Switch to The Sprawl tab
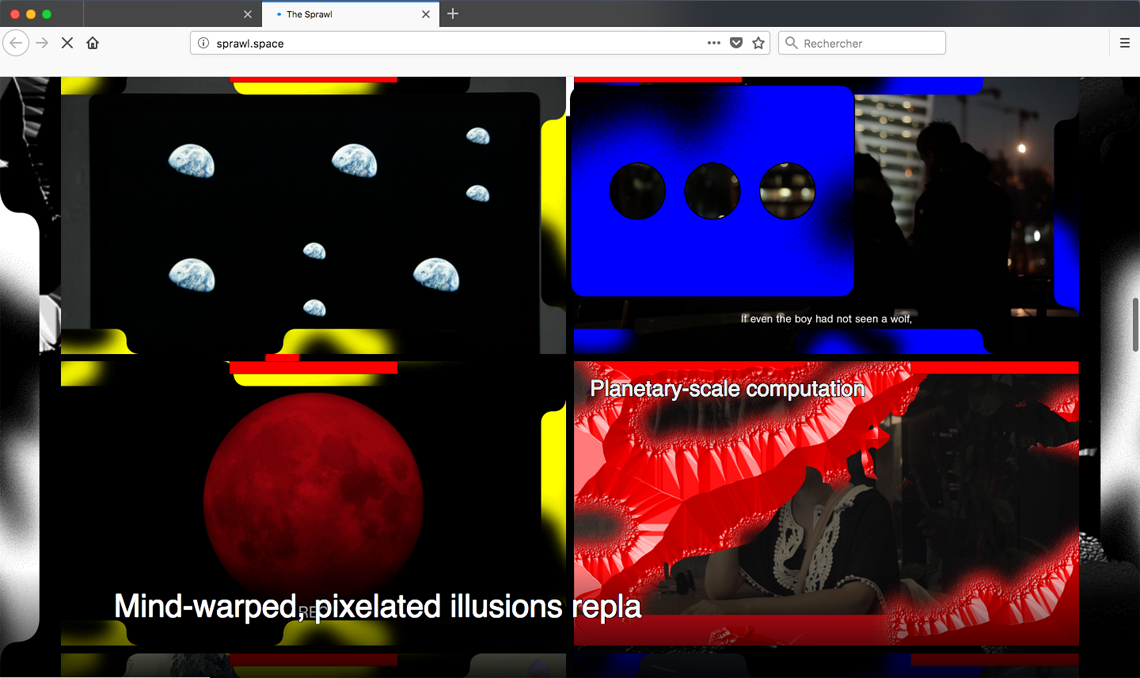Screen dimensions: 1140x678 click(340, 14)
